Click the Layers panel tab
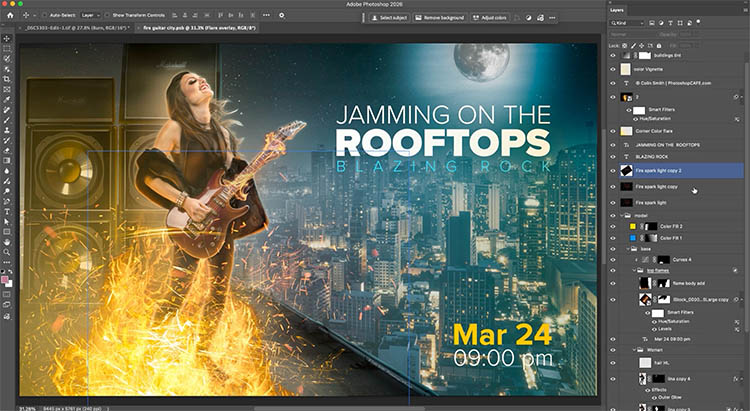 (617, 10)
